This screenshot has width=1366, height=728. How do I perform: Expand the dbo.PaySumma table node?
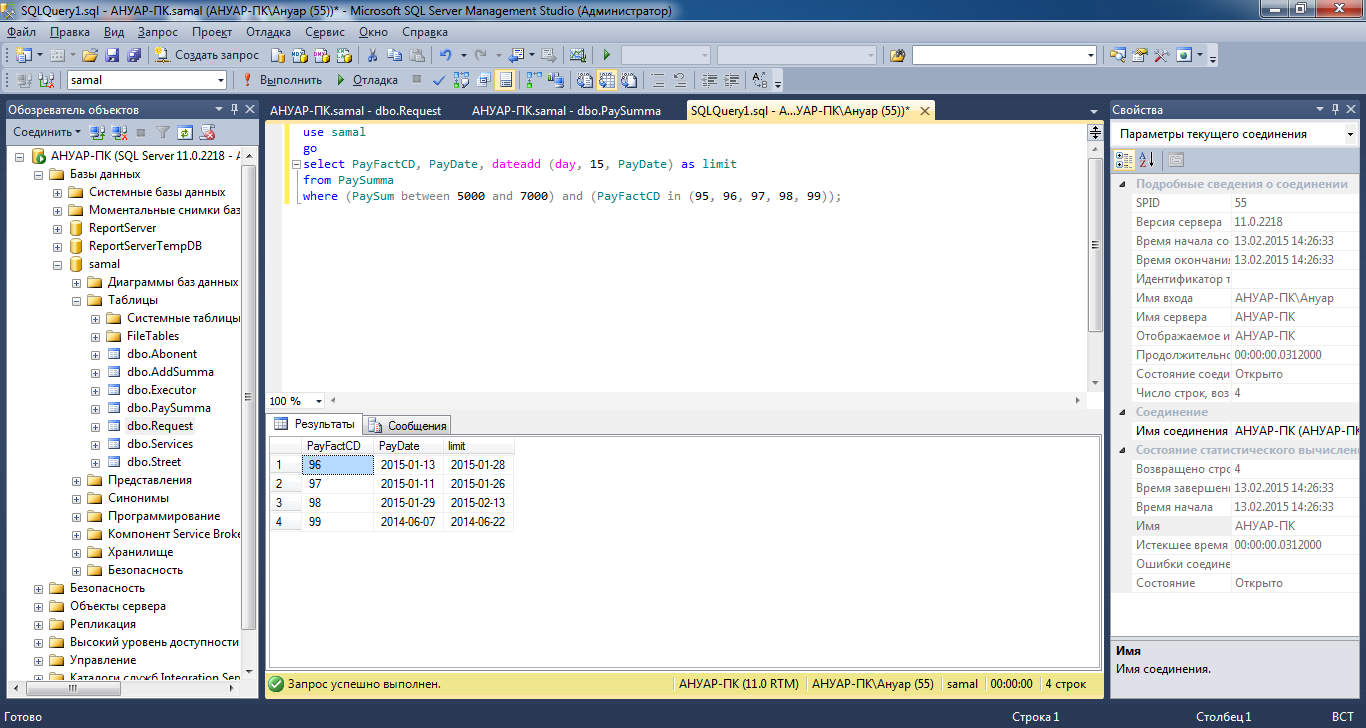click(x=96, y=408)
